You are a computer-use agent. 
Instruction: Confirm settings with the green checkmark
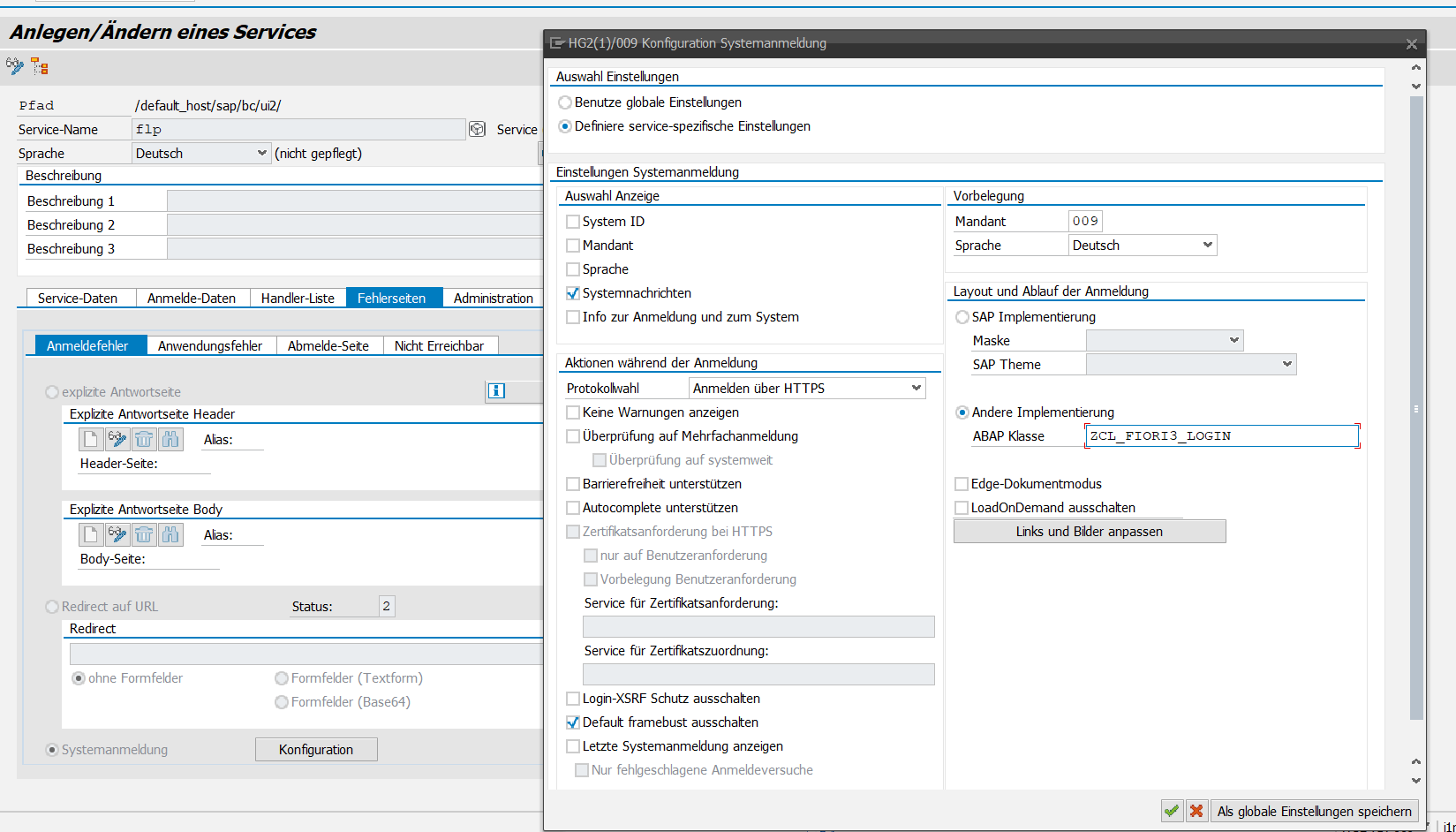tap(1172, 811)
